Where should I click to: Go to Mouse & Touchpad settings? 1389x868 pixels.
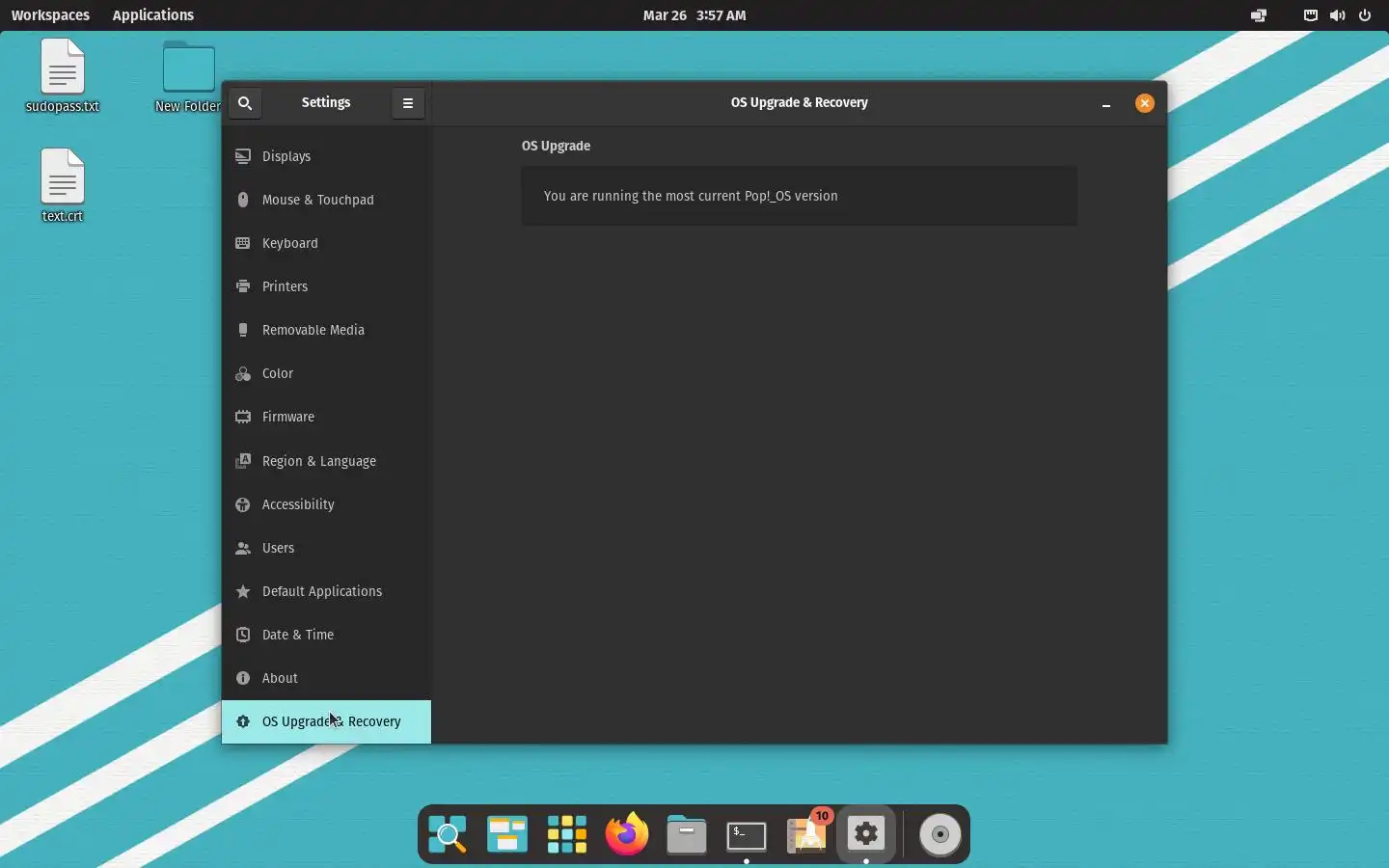point(327,200)
